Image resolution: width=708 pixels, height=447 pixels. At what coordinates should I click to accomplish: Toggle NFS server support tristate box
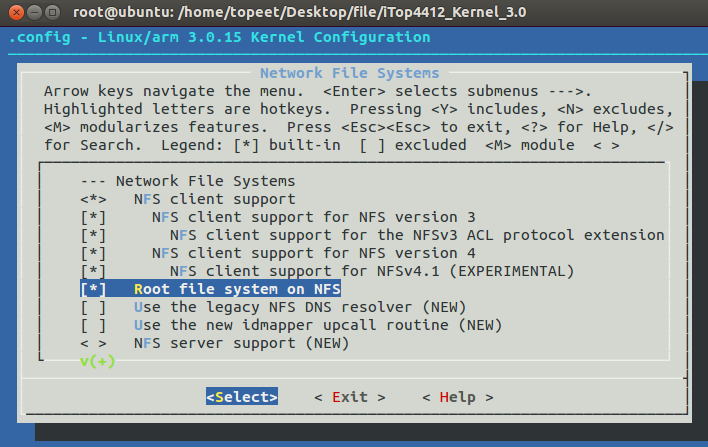pyautogui.click(x=93, y=343)
